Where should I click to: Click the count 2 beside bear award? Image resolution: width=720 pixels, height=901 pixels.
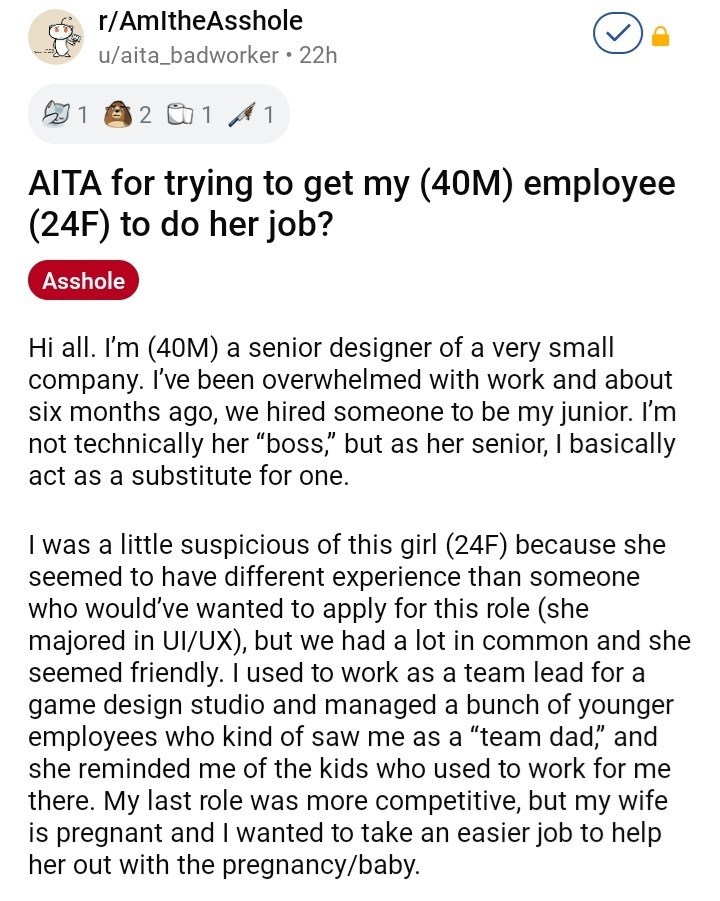tap(145, 115)
